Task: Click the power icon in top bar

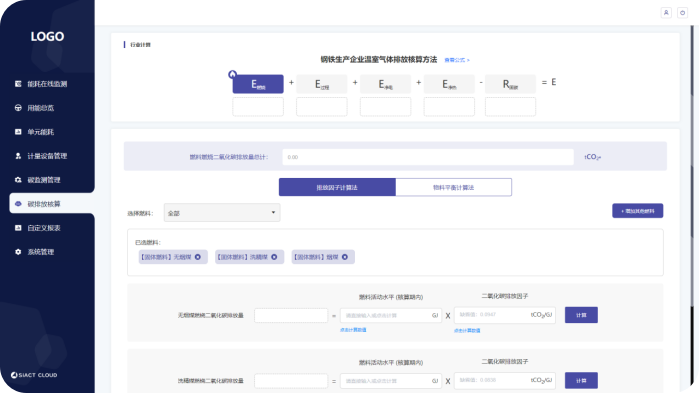Action: 683,13
